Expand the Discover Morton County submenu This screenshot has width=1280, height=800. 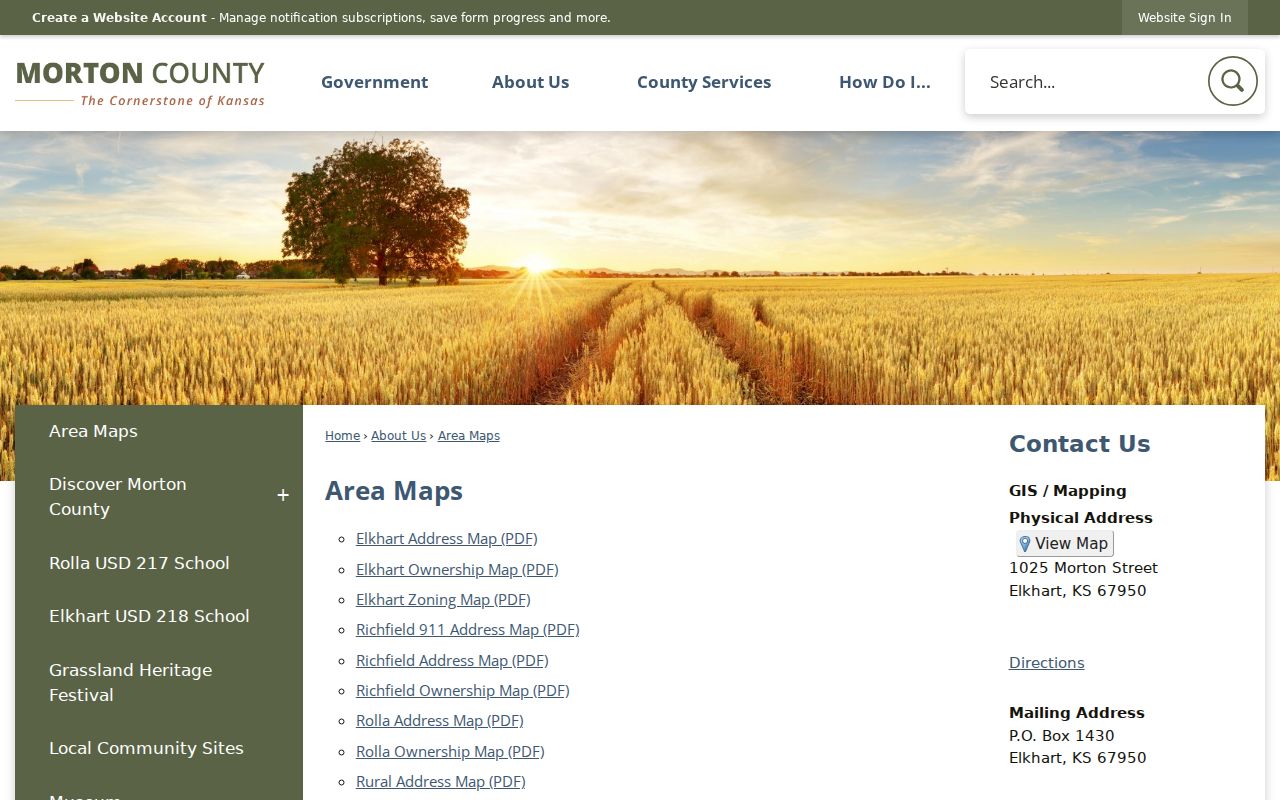click(283, 496)
